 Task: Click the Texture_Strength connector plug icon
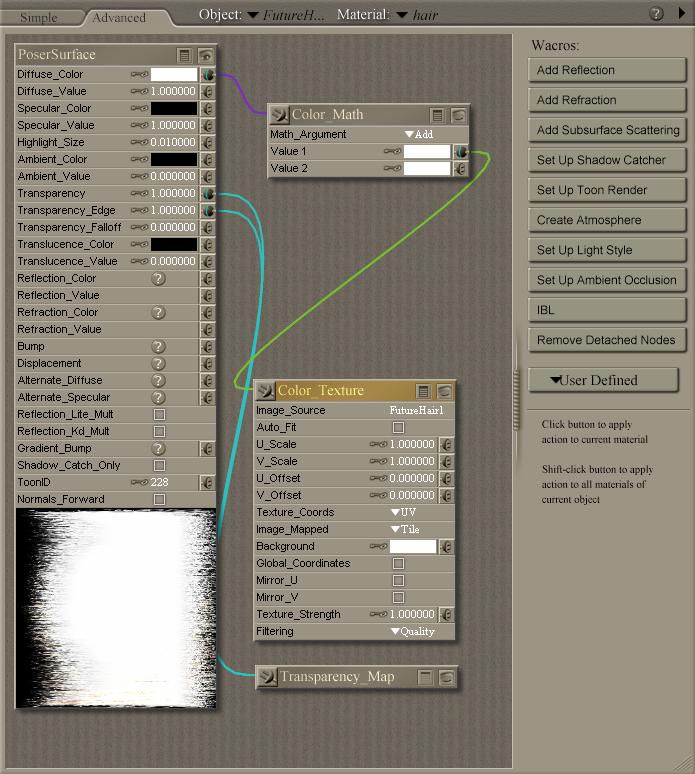click(446, 615)
